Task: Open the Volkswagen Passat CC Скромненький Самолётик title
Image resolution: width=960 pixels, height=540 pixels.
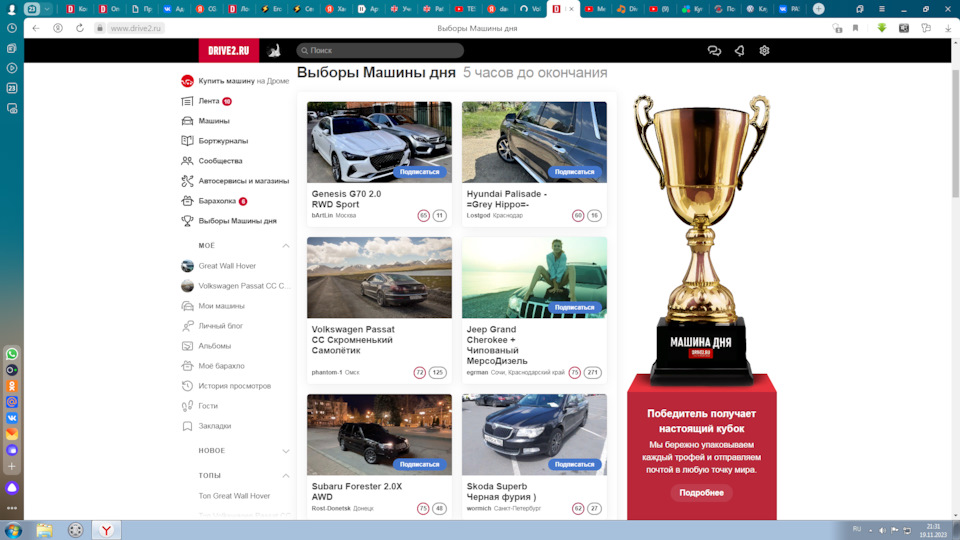Action: coord(353,340)
